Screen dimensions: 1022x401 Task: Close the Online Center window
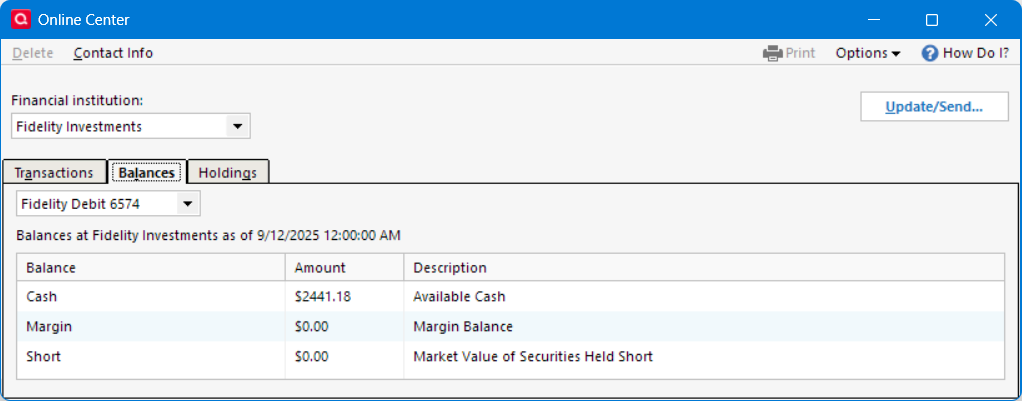coord(991,20)
